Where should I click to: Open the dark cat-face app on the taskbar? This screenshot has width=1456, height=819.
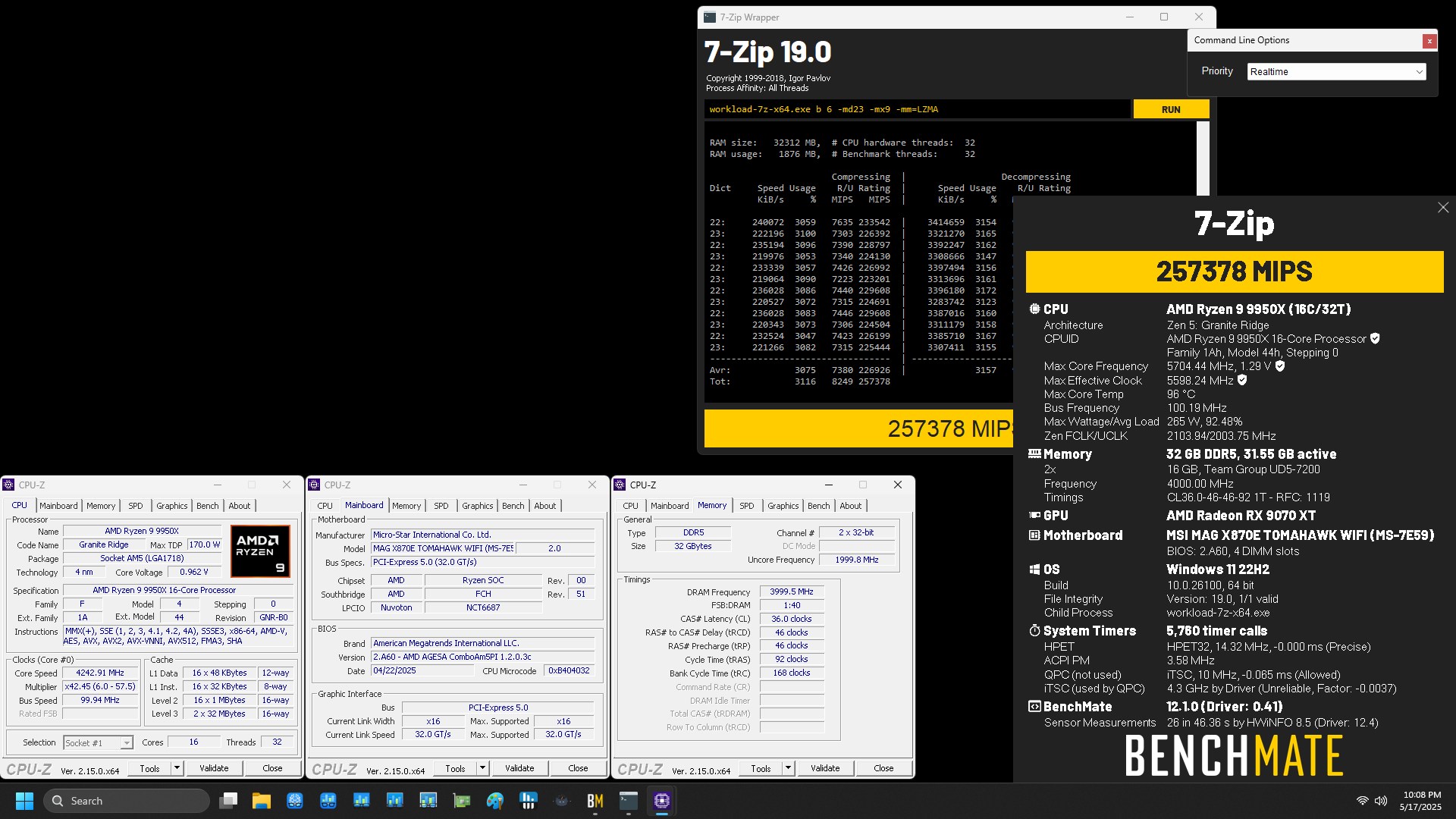point(562,801)
